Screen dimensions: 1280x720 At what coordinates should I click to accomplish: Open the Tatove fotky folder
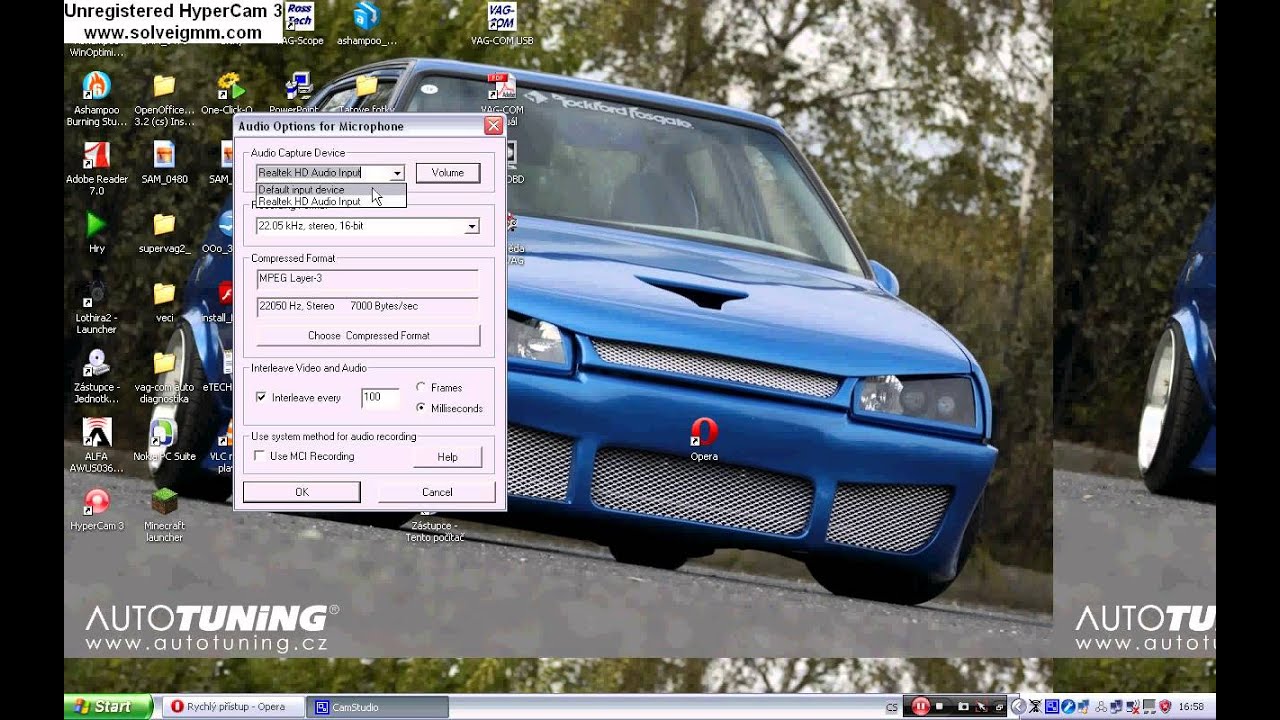click(x=367, y=93)
